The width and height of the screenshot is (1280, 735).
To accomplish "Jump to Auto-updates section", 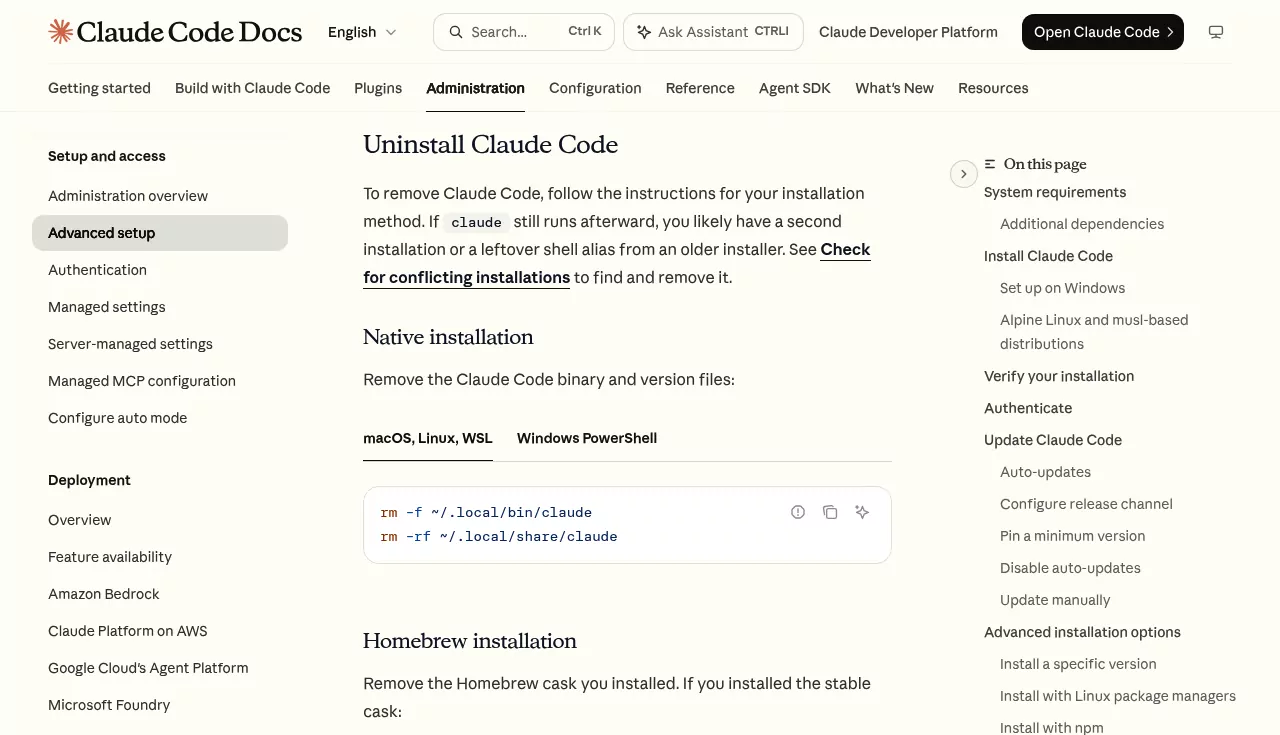I will pos(1045,472).
